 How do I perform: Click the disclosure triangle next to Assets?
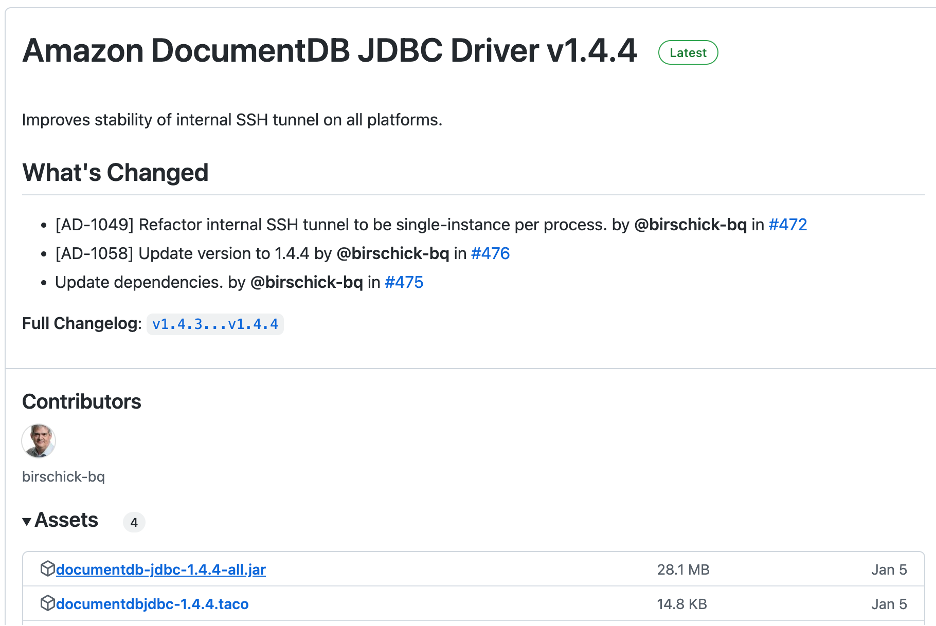pyautogui.click(x=27, y=520)
